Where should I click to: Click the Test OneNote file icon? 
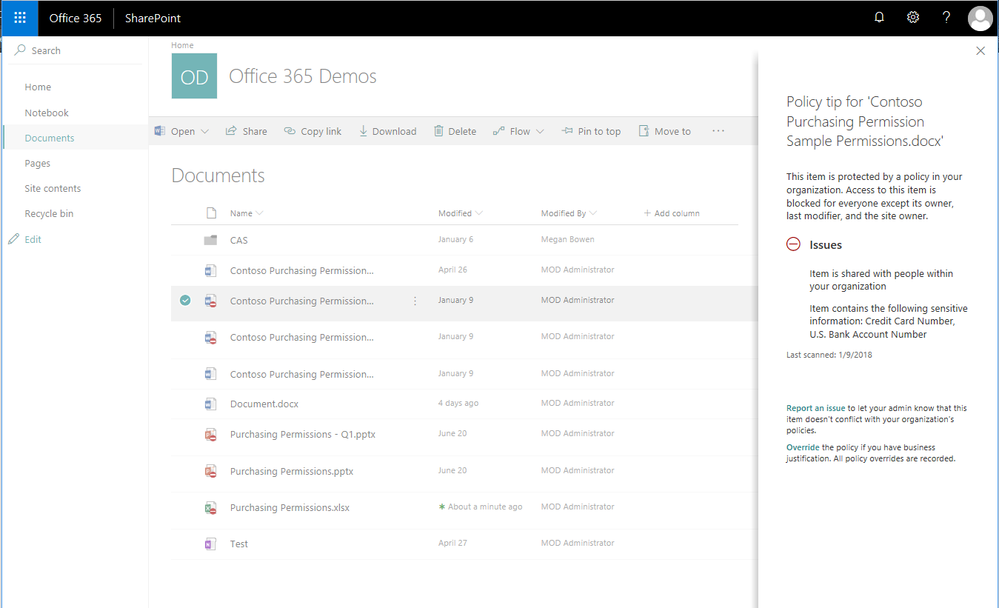click(x=210, y=544)
